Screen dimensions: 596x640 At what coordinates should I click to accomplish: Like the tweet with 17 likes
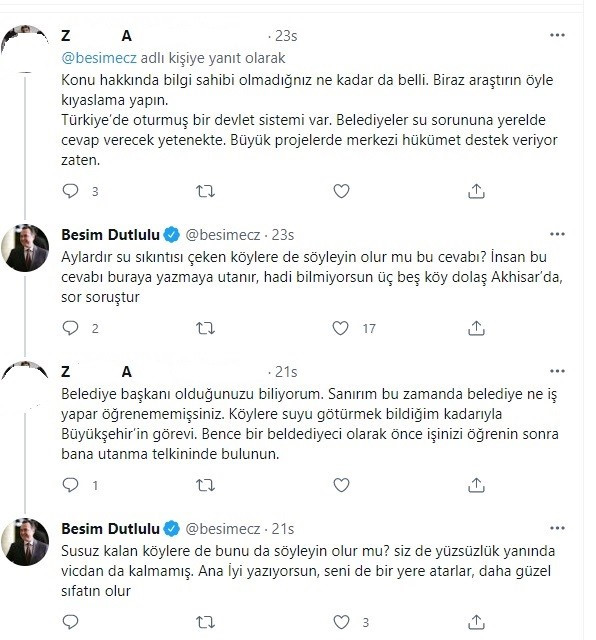pos(340,328)
